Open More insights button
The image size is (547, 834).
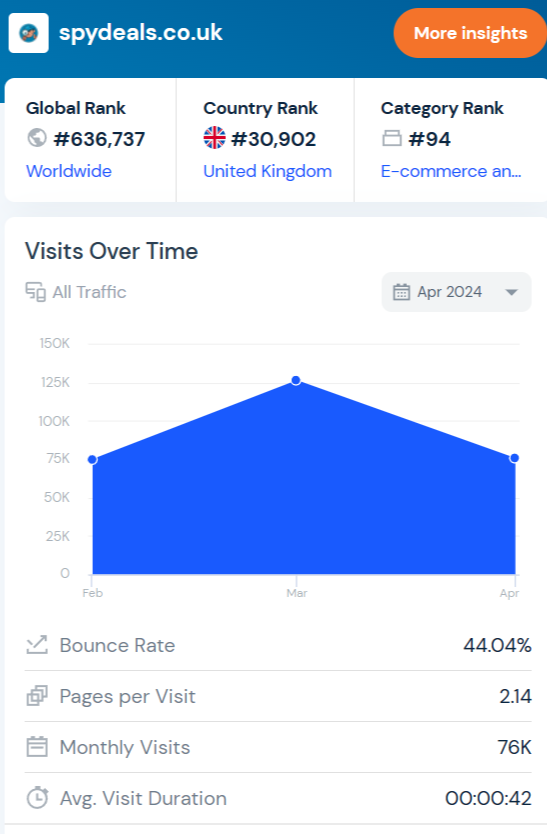[470, 33]
